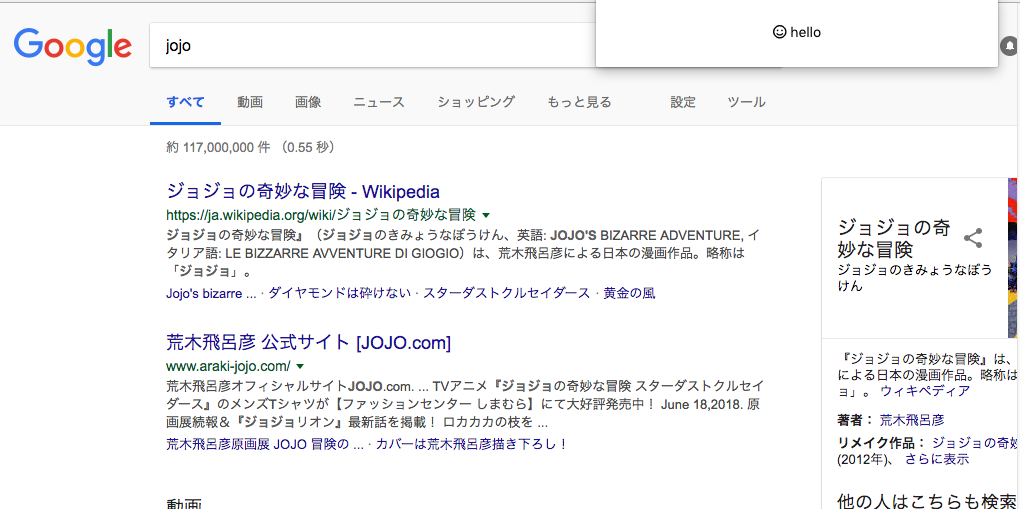Open the 設定 menu

(683, 102)
